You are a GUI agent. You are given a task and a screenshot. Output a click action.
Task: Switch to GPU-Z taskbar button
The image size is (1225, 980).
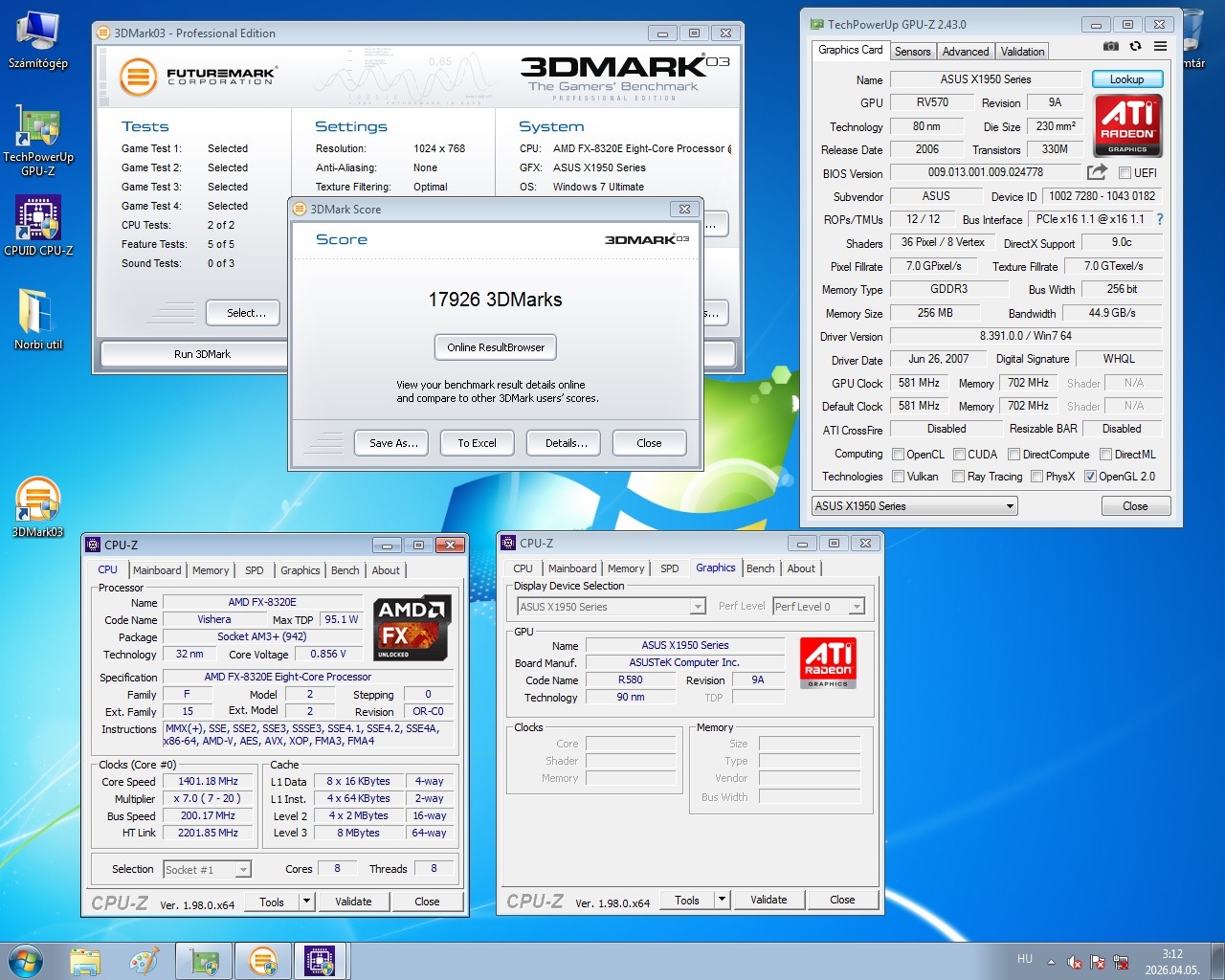point(204,961)
